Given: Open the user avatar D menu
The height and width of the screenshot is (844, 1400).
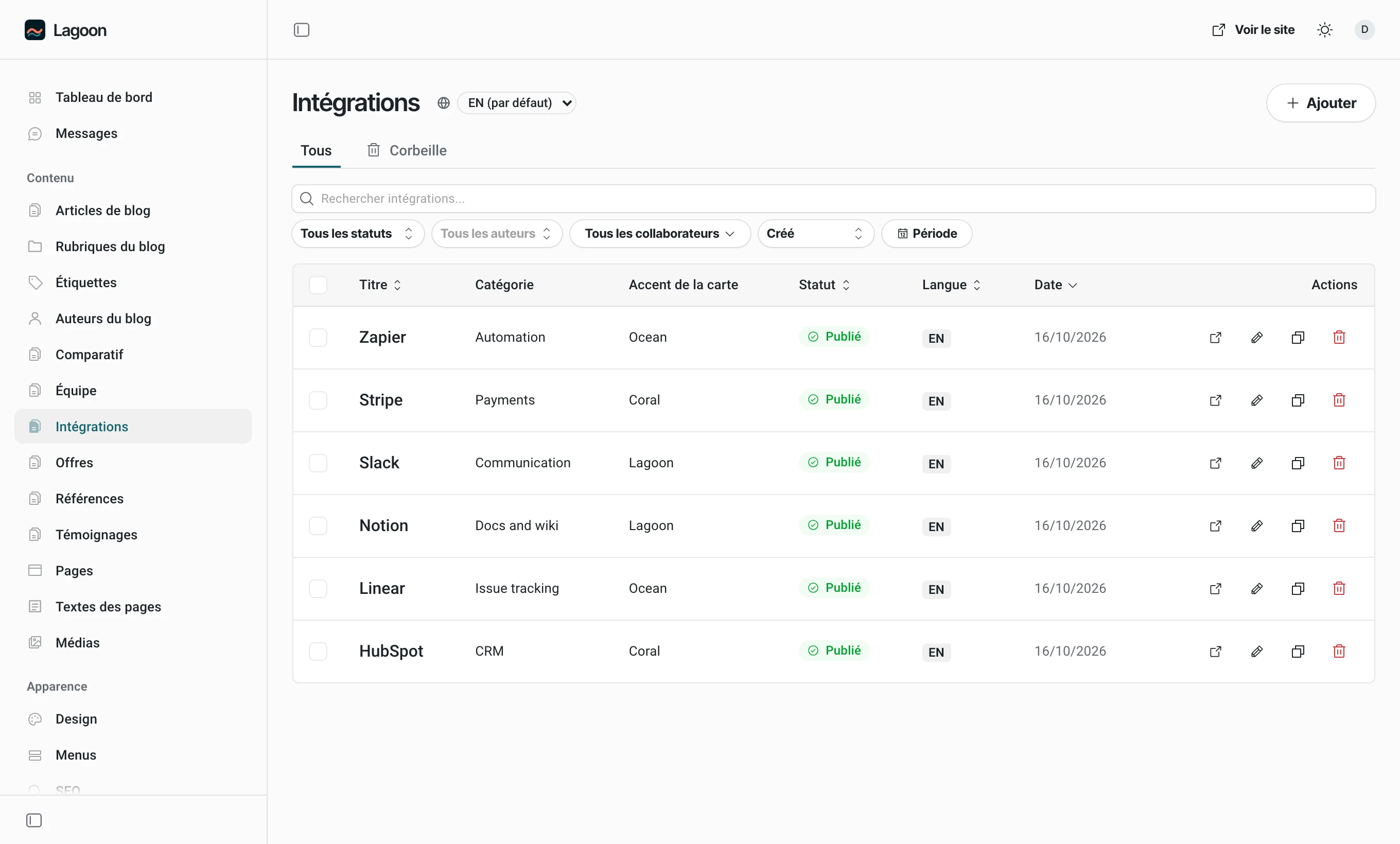Looking at the screenshot, I should click(1364, 29).
